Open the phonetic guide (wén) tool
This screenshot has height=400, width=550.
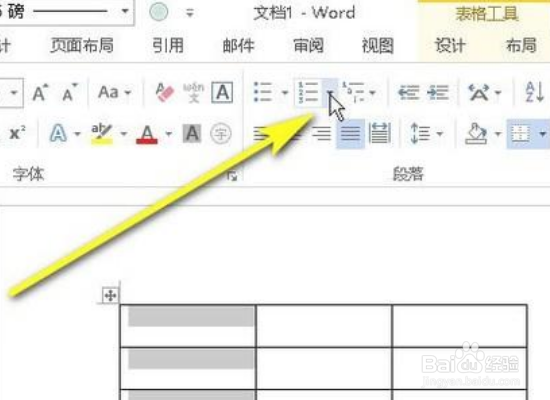(x=193, y=93)
